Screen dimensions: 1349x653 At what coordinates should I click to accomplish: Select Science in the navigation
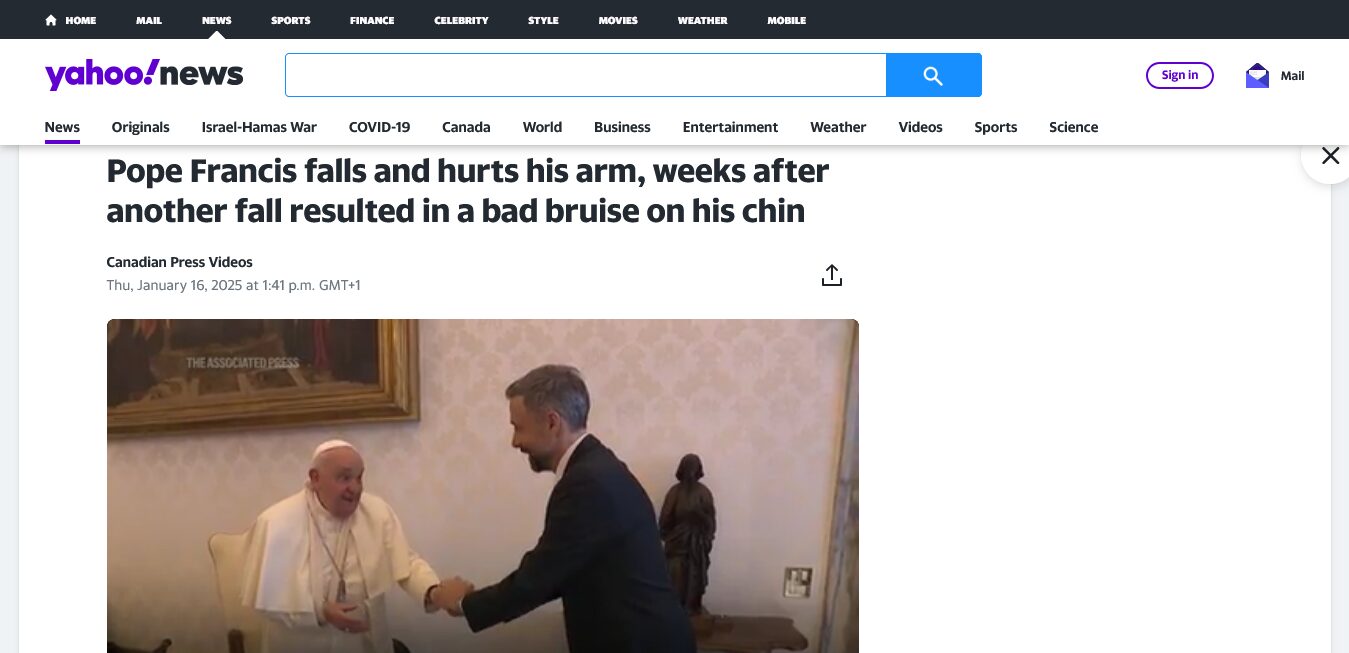pyautogui.click(x=1073, y=127)
